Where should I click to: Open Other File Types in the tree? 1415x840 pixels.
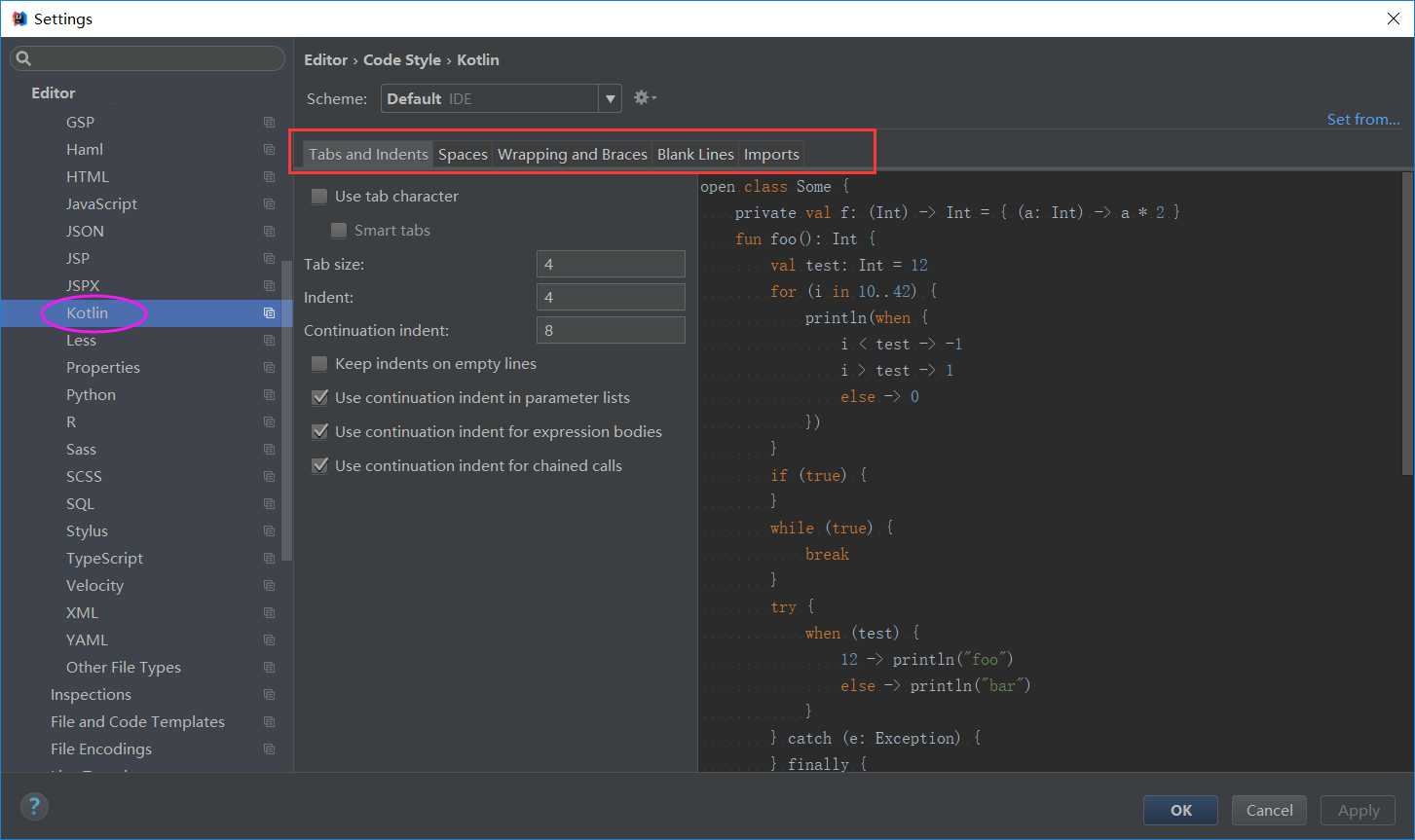click(x=124, y=667)
